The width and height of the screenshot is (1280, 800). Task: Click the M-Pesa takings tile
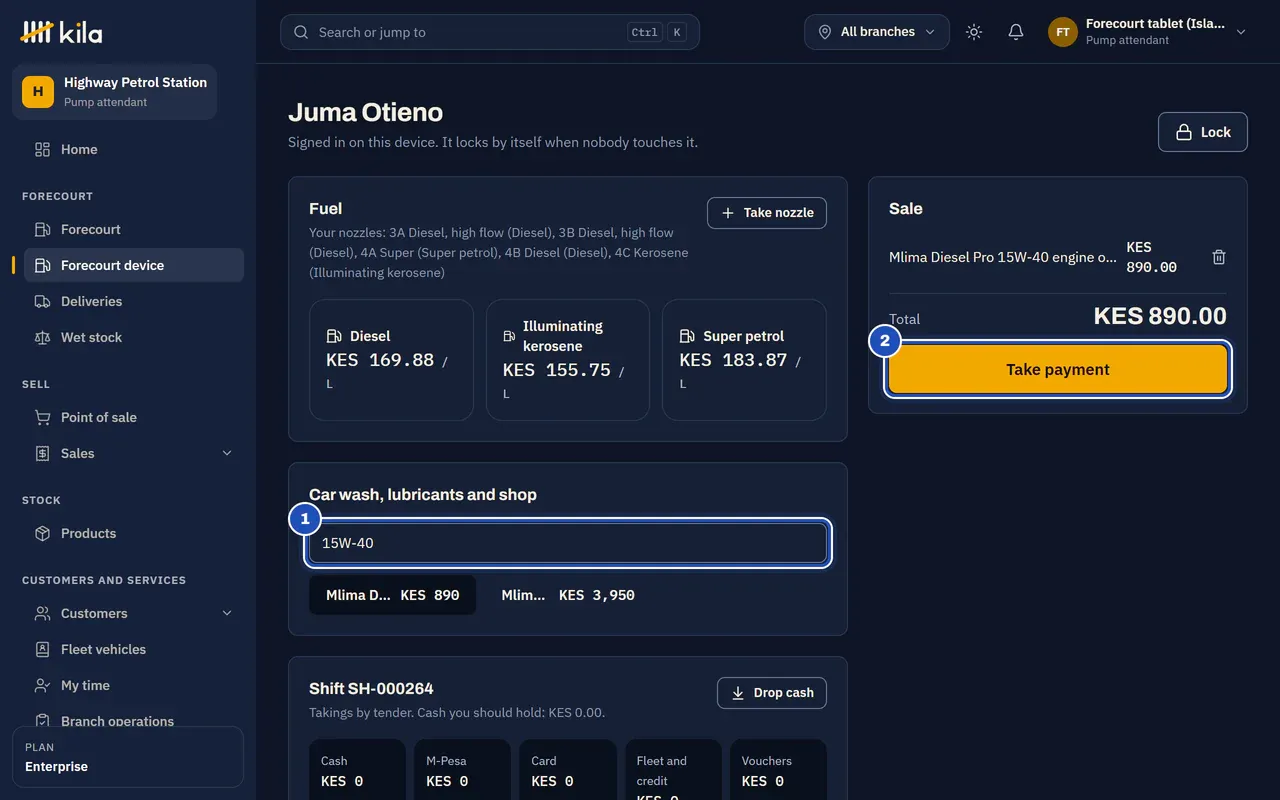[x=462, y=770]
